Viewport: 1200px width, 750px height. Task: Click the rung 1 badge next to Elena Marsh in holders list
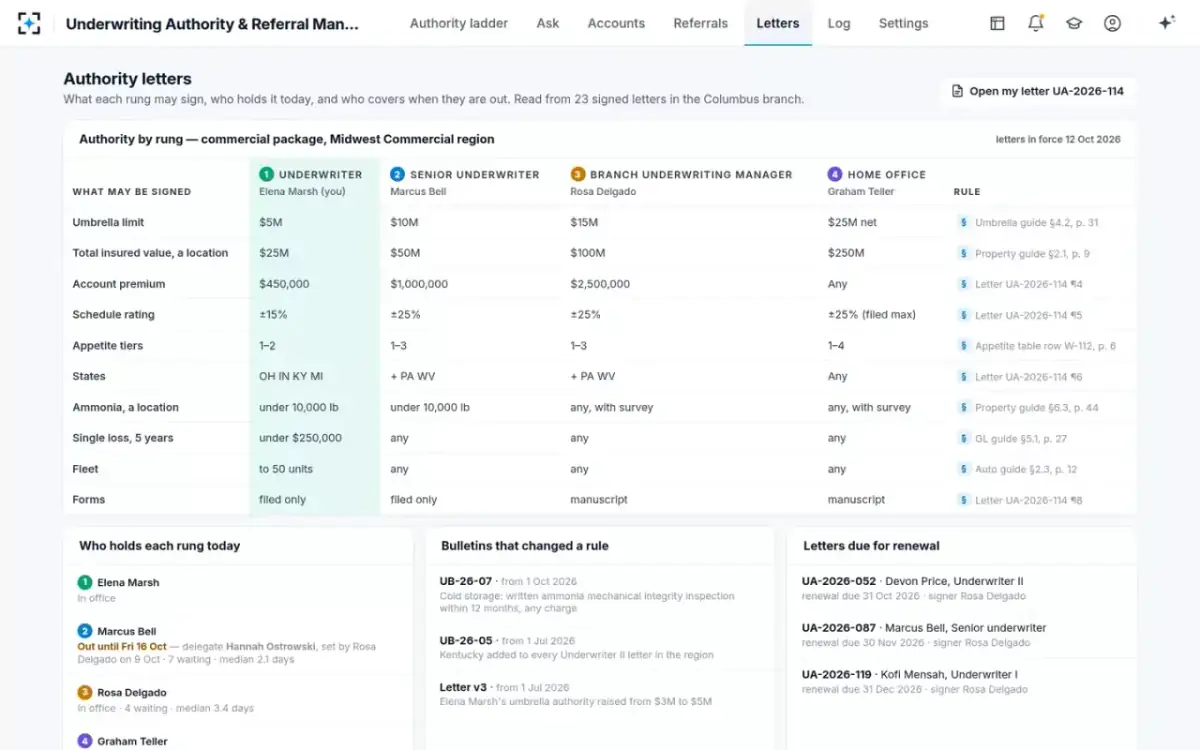point(85,582)
